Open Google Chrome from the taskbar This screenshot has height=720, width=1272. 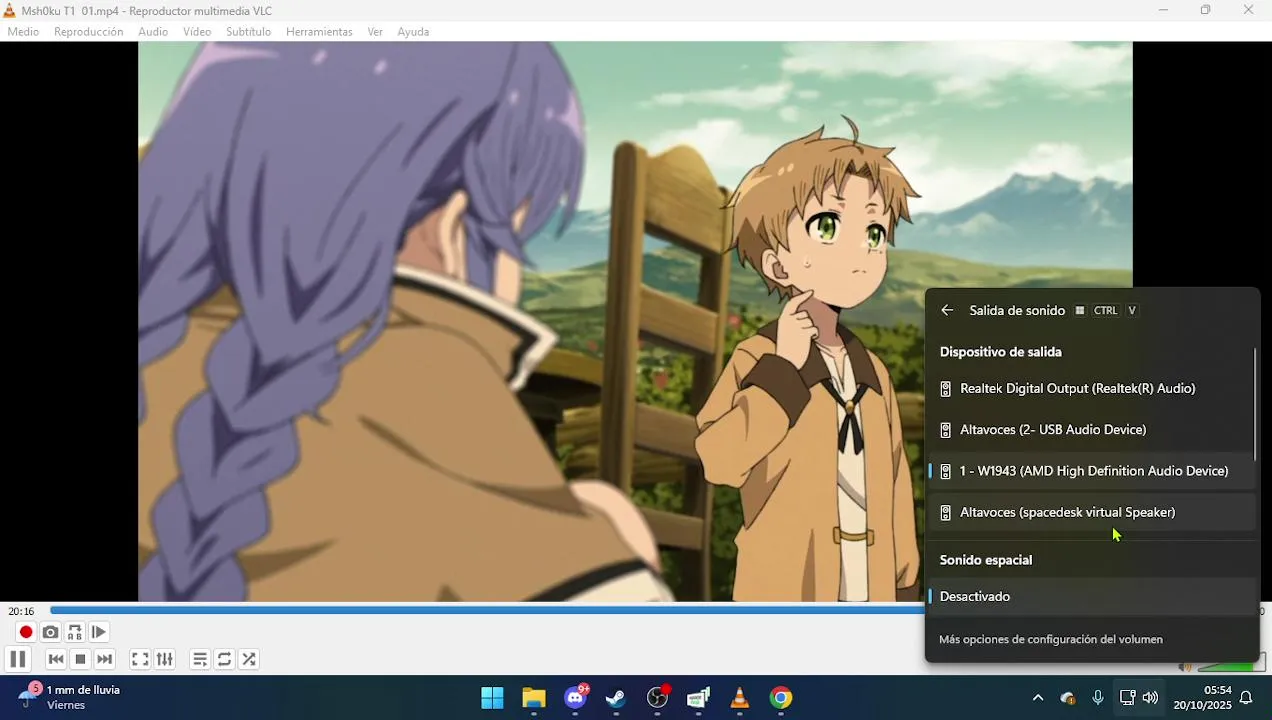tap(781, 698)
